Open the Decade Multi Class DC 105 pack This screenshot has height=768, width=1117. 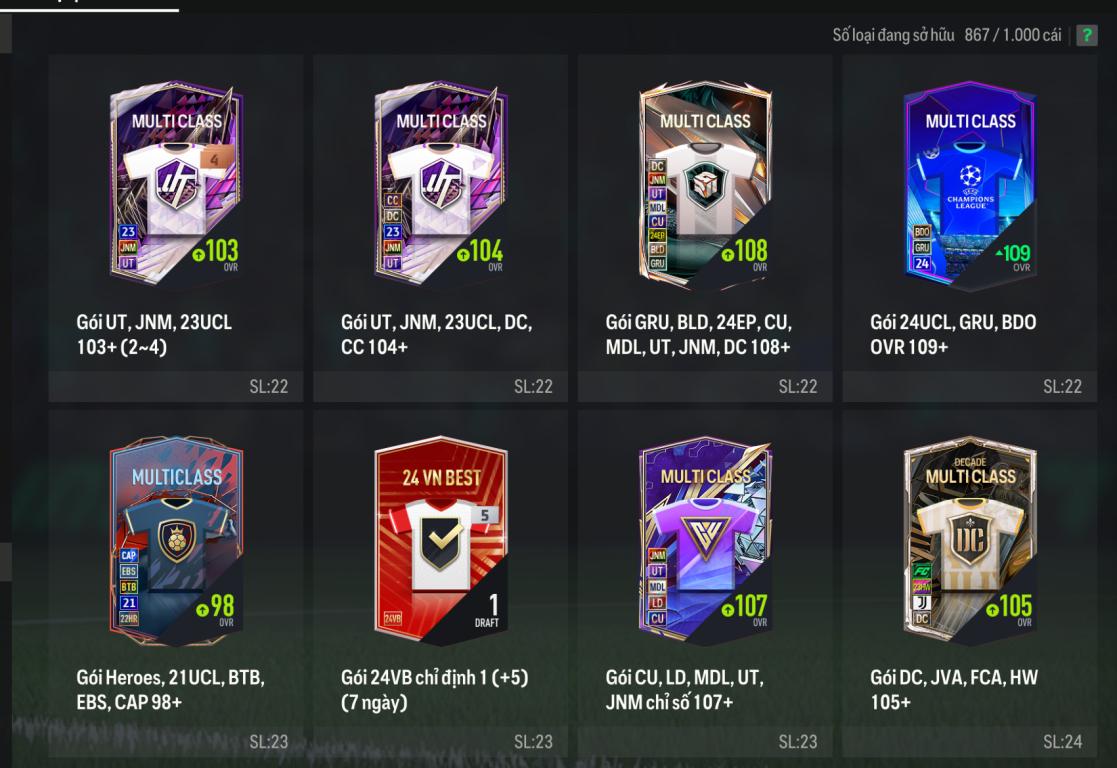coord(970,541)
